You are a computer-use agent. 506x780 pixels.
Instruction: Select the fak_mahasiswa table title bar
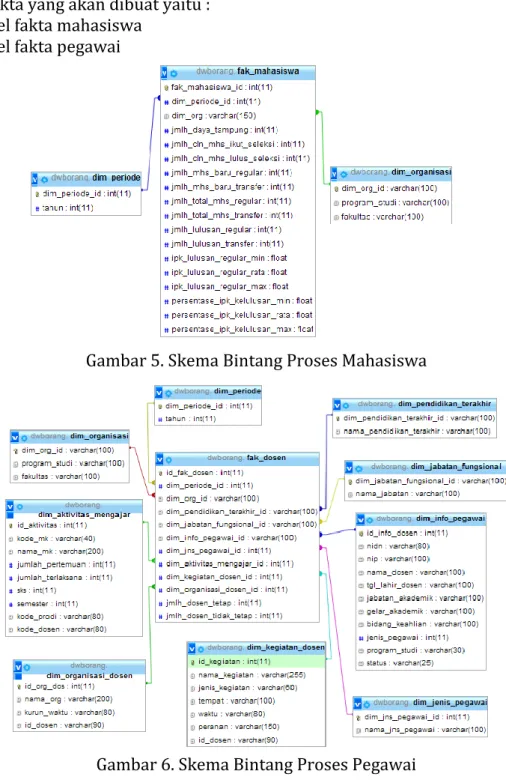pyautogui.click(x=238, y=72)
